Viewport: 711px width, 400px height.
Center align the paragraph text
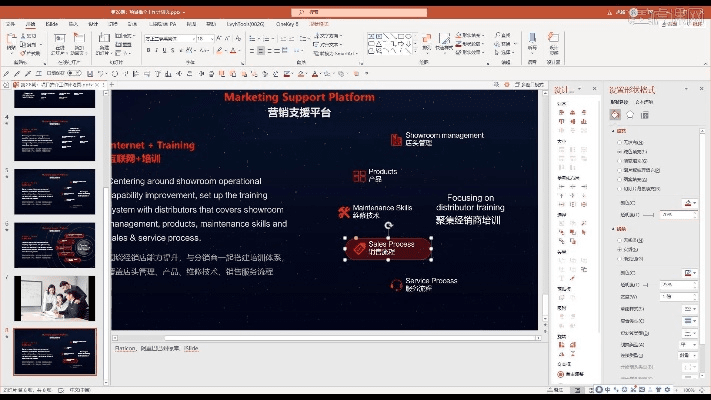[x=261, y=51]
